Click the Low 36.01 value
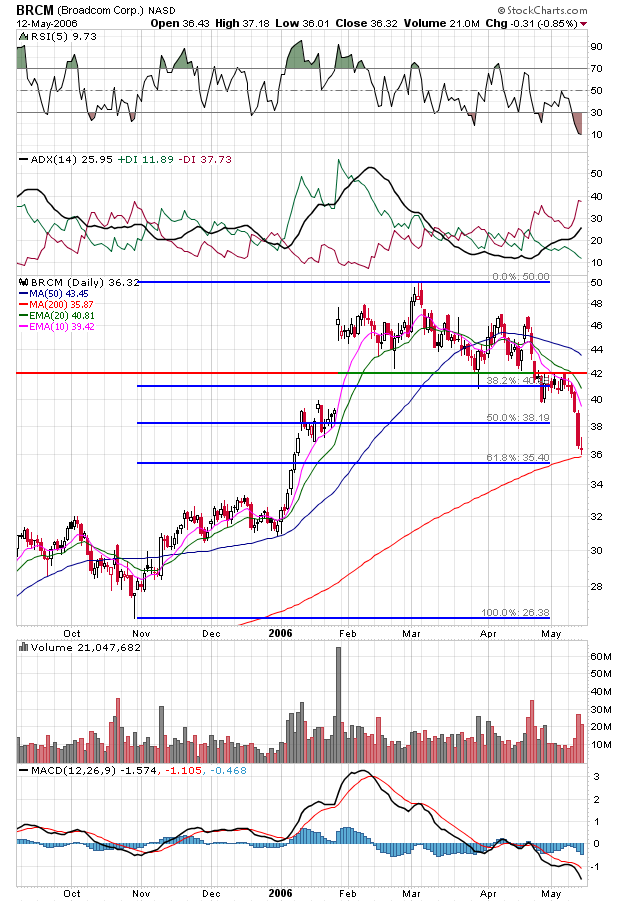This screenshot has height=902, width=620. pos(302,24)
